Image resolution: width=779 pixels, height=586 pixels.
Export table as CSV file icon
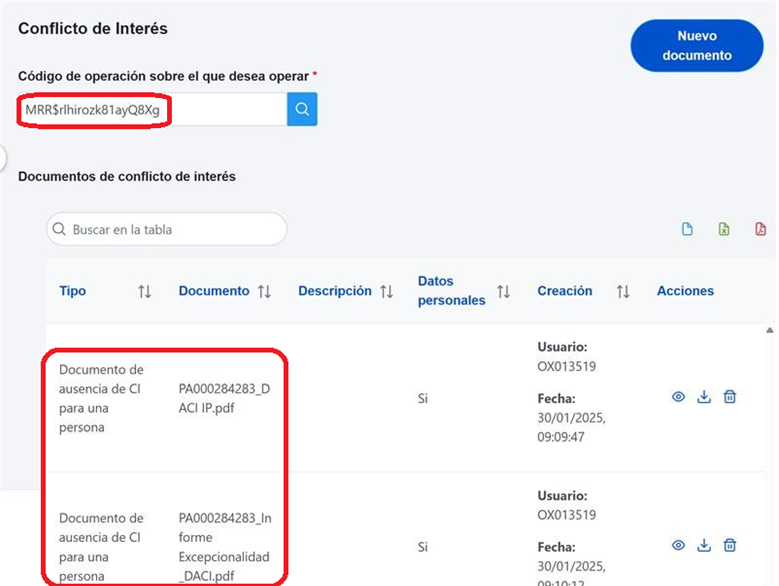(x=687, y=229)
